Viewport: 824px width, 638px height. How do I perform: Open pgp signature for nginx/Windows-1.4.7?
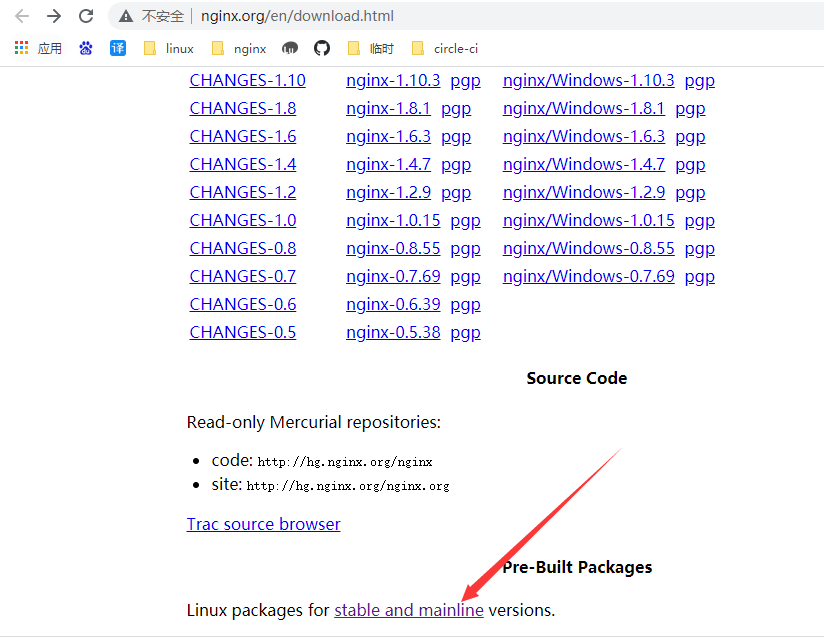point(690,165)
